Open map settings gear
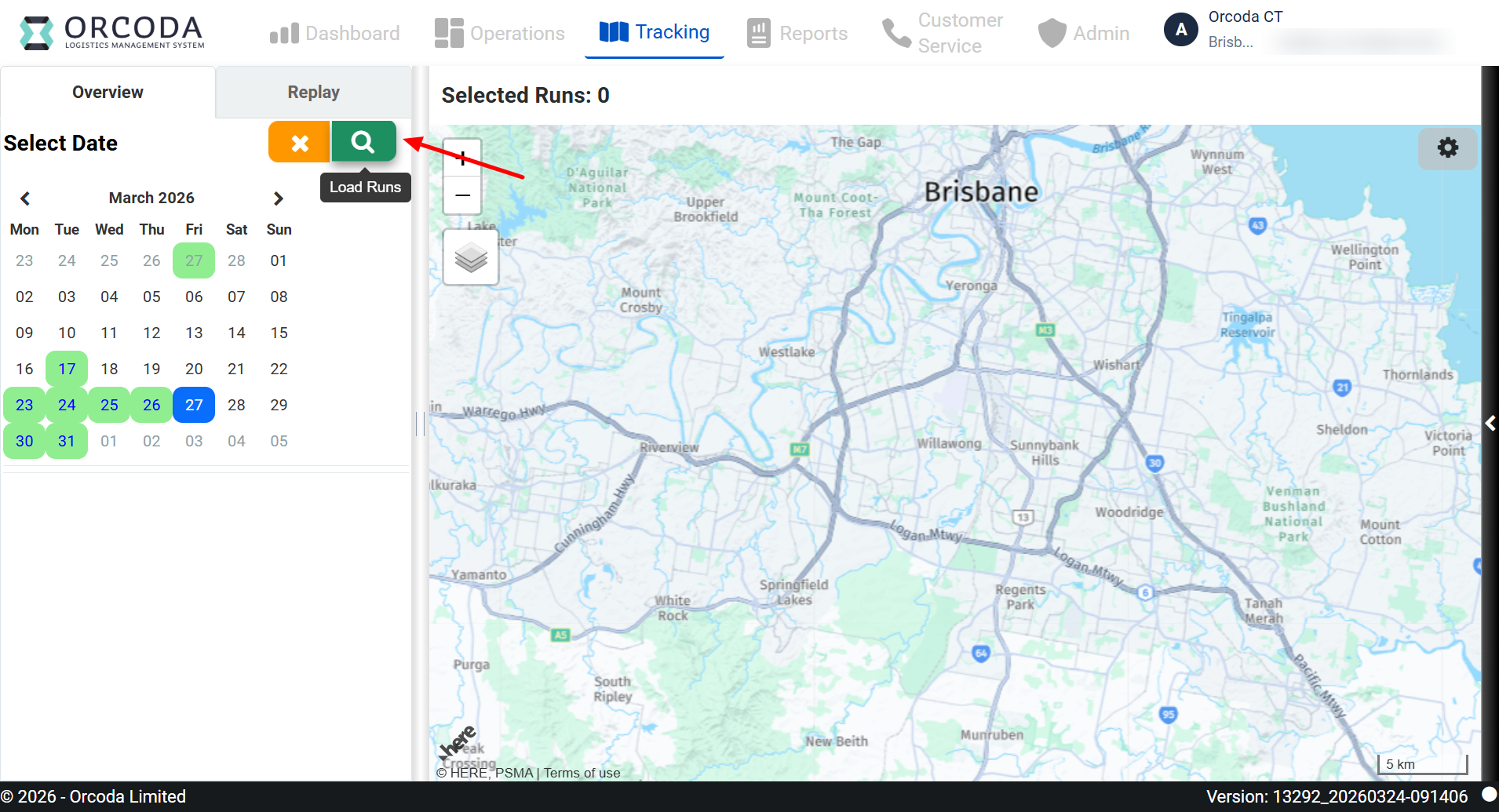This screenshot has width=1499, height=812. coord(1447,147)
